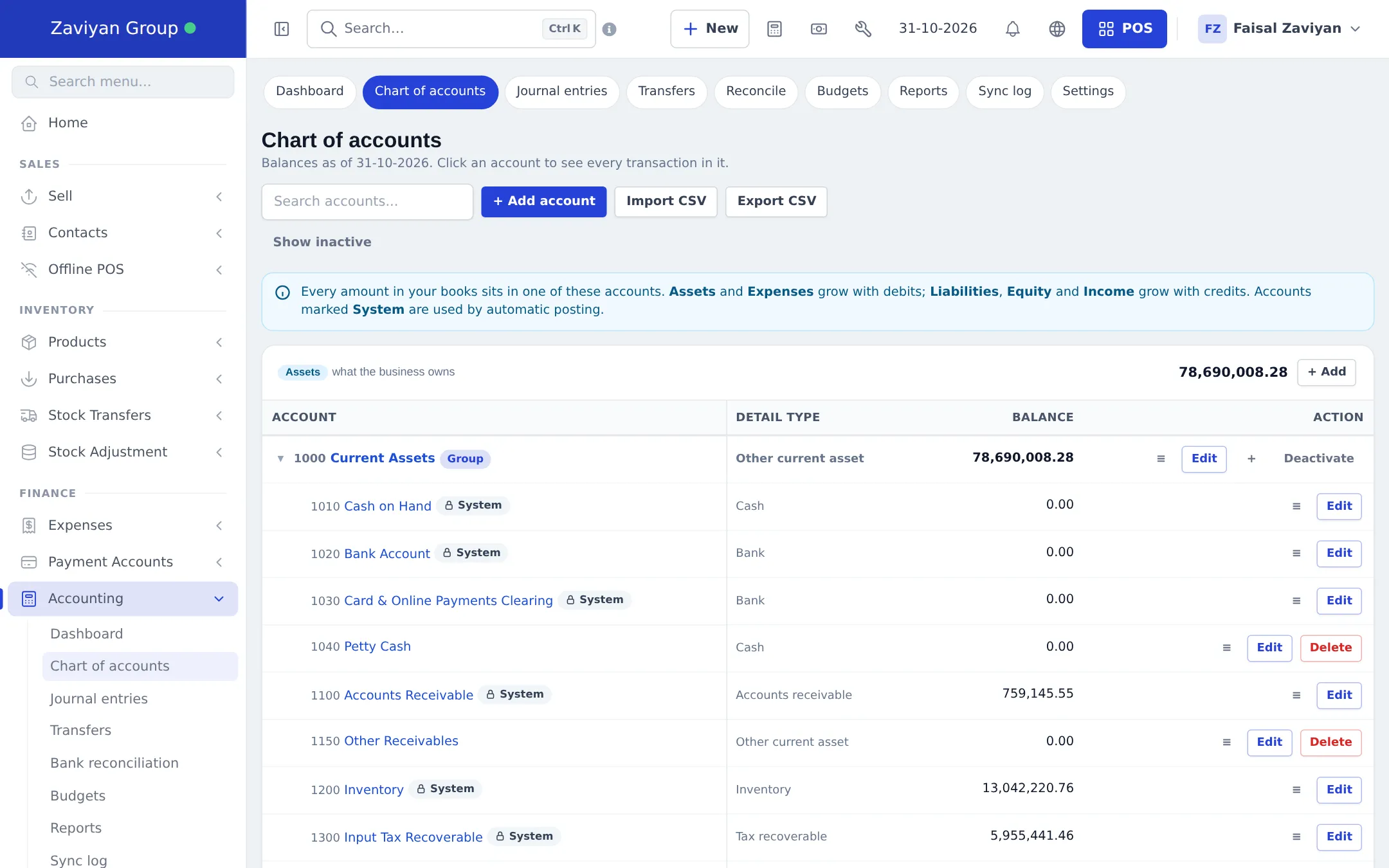Screen dimensions: 1389x868
Task: Open the POS button
Action: [1124, 29]
